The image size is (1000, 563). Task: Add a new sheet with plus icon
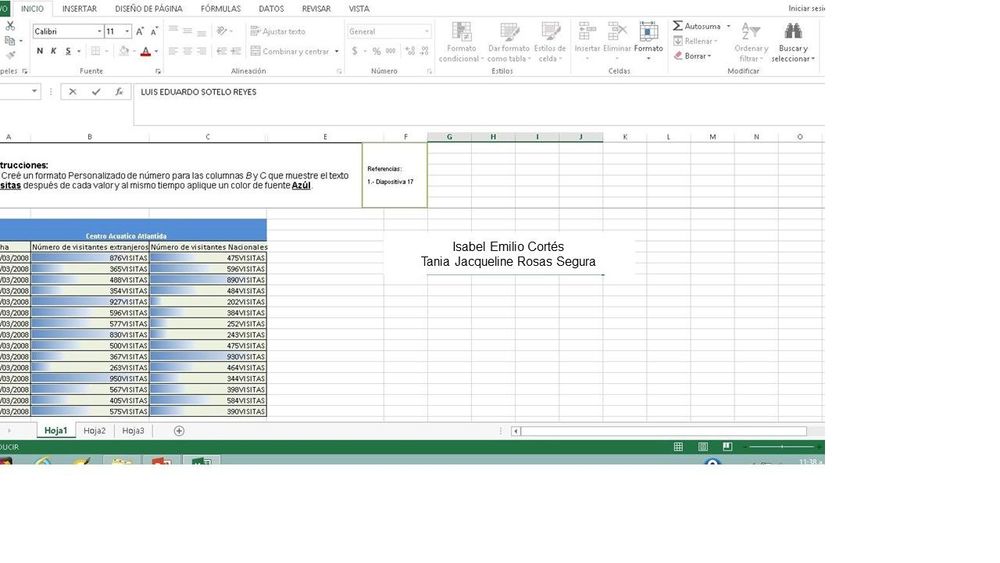(x=179, y=431)
